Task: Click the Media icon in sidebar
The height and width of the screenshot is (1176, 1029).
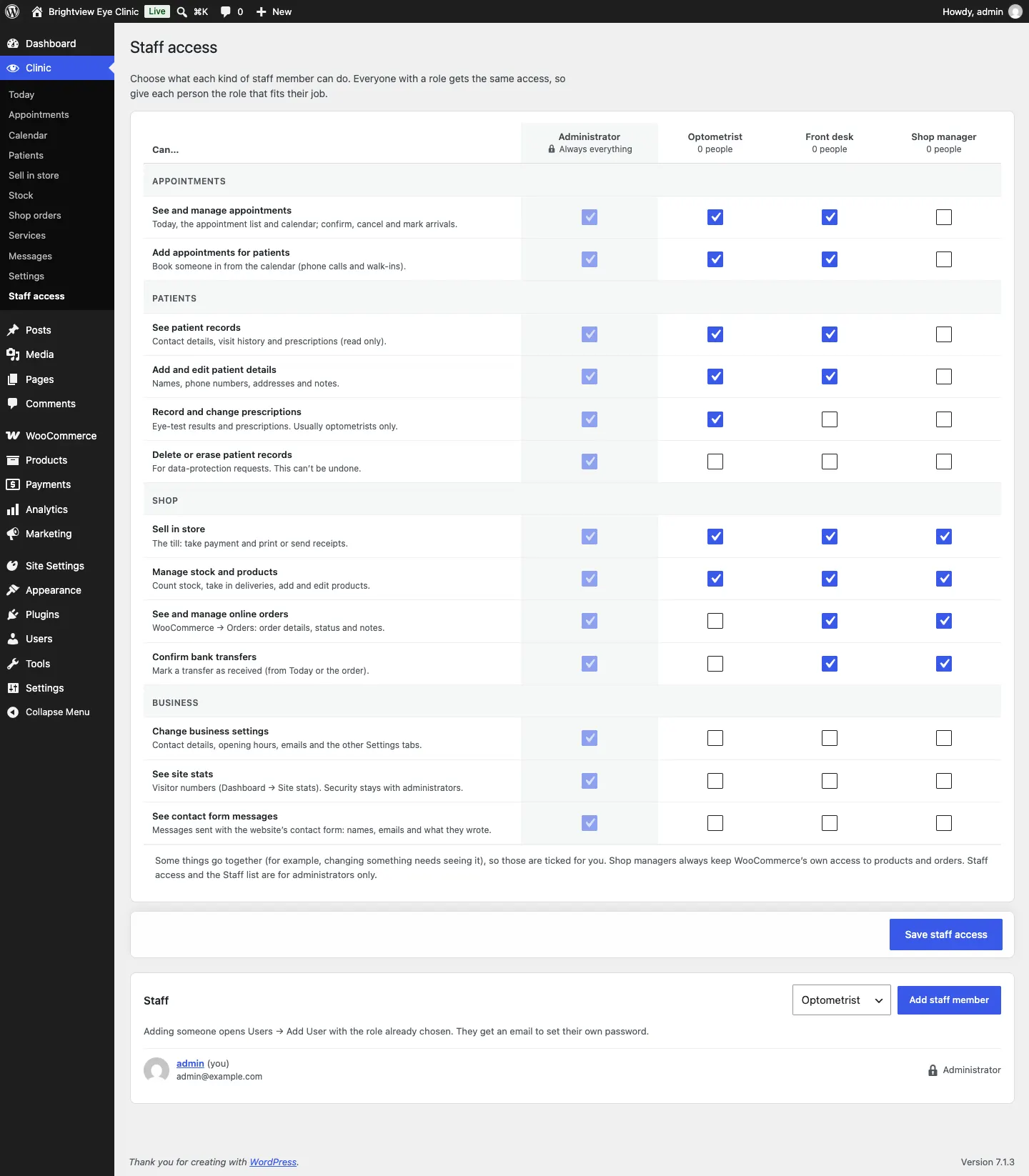Action: (13, 354)
